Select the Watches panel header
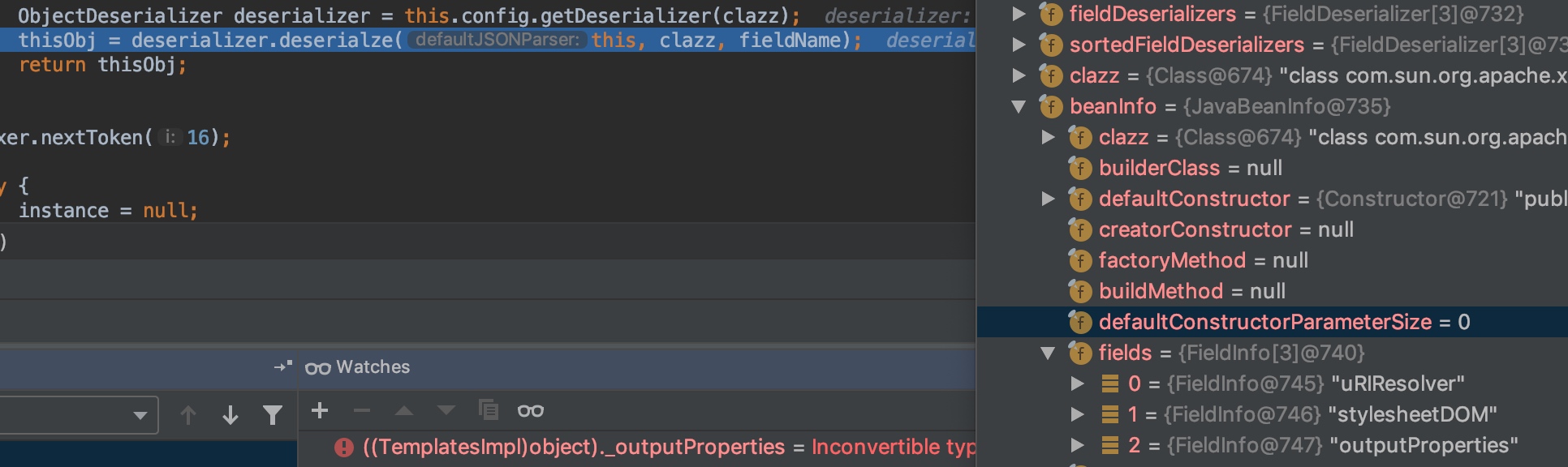The image size is (1568, 467). click(487, 367)
